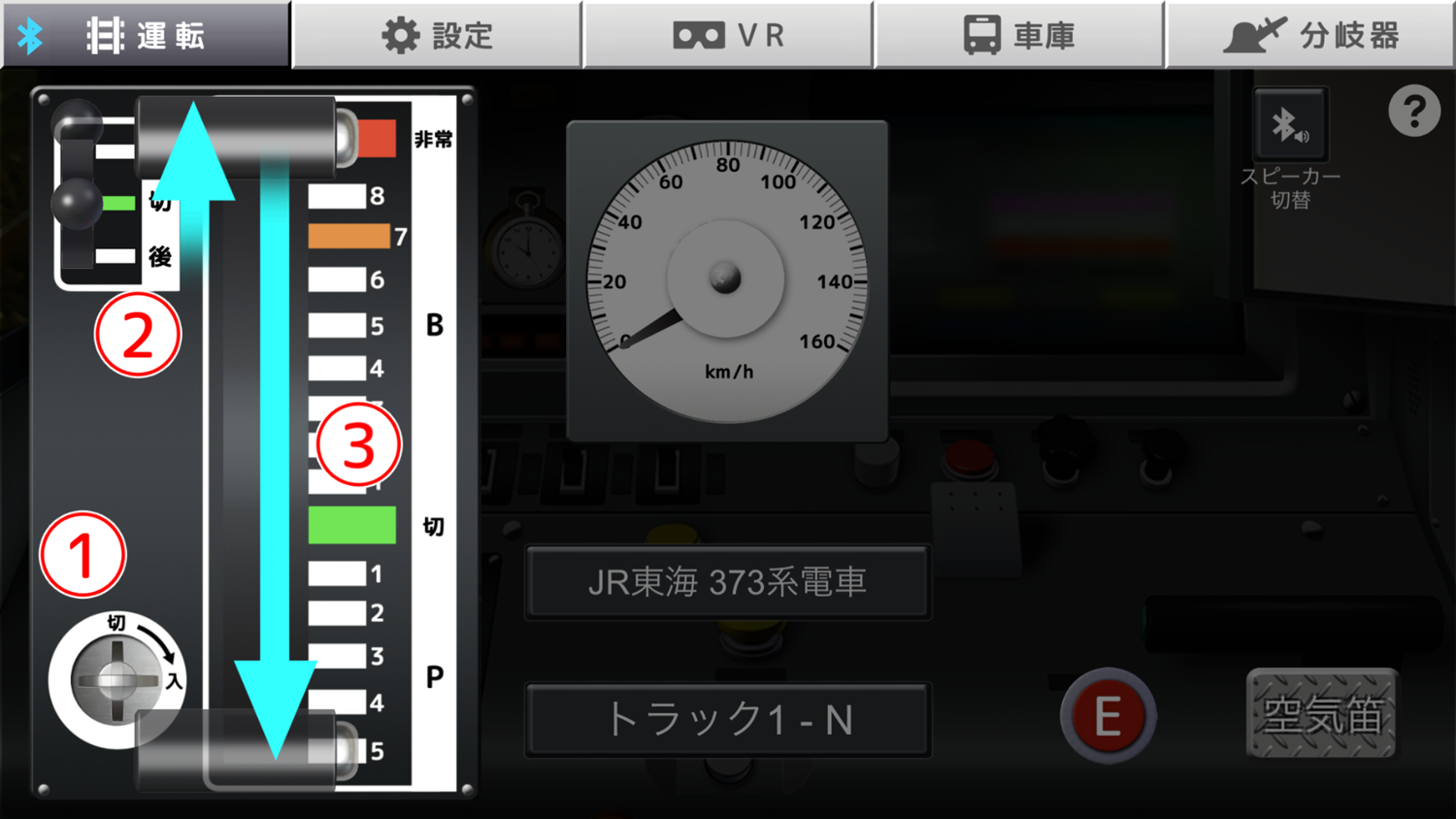Choose the トラック1 - N track button
The height and width of the screenshot is (819, 1456).
(728, 720)
